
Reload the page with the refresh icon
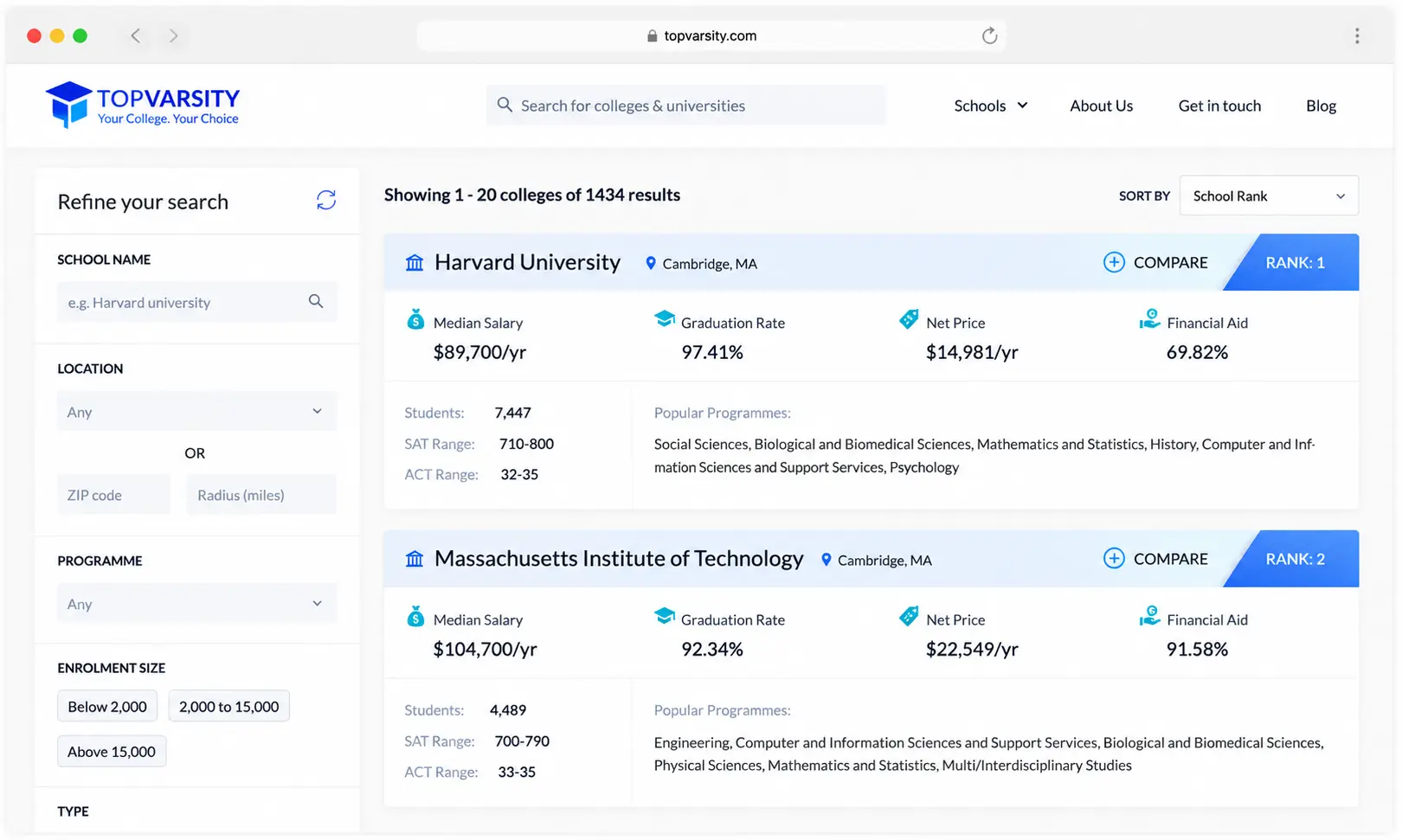989,35
